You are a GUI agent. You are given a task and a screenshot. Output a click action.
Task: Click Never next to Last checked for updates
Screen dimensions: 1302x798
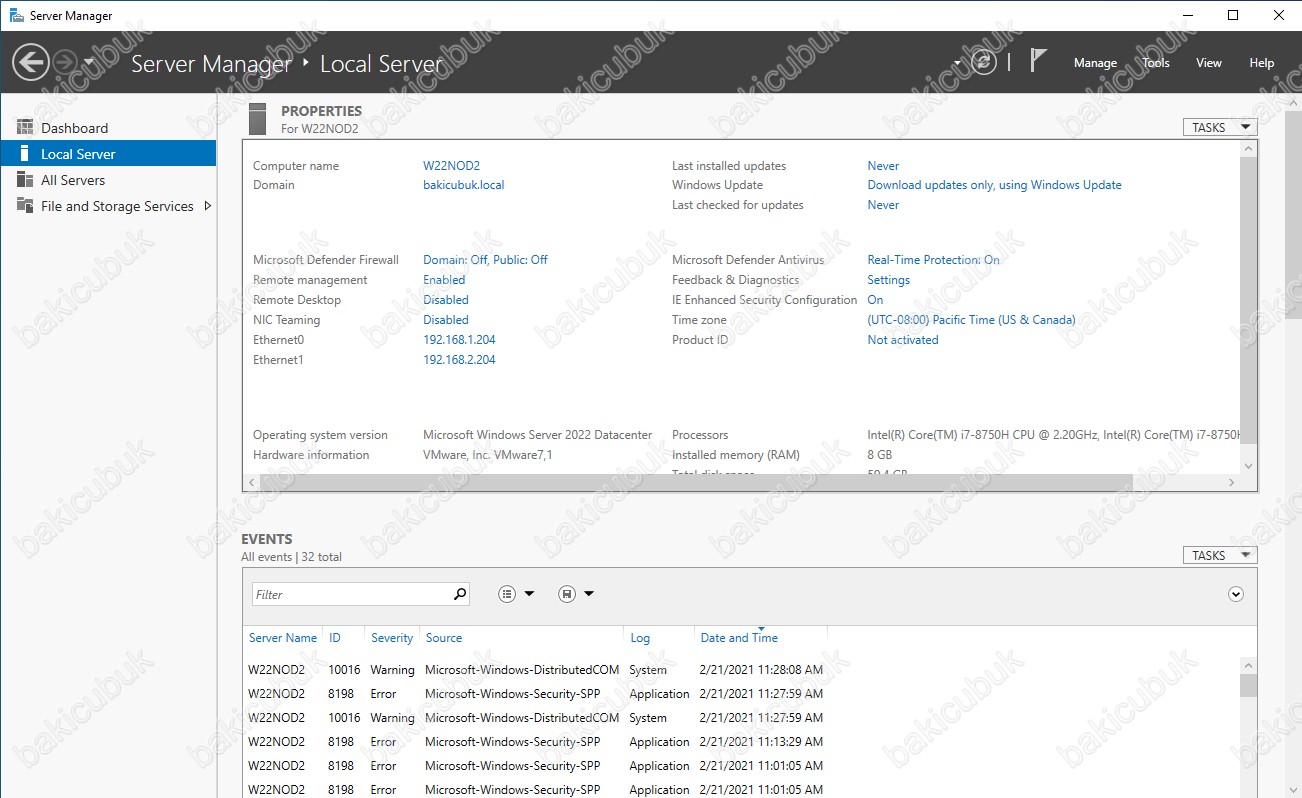(883, 205)
